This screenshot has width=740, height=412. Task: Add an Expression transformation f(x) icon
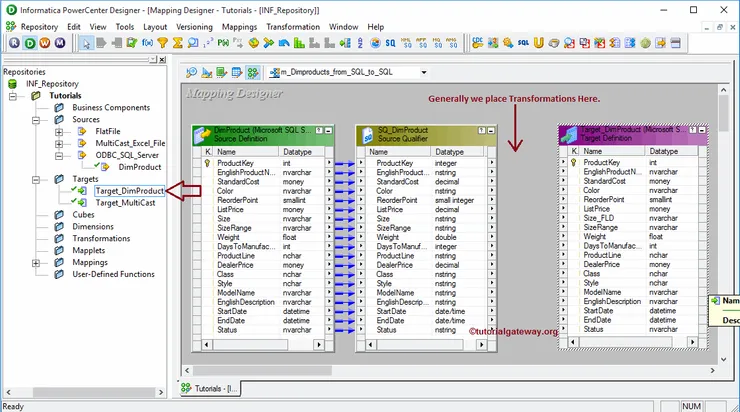point(147,43)
